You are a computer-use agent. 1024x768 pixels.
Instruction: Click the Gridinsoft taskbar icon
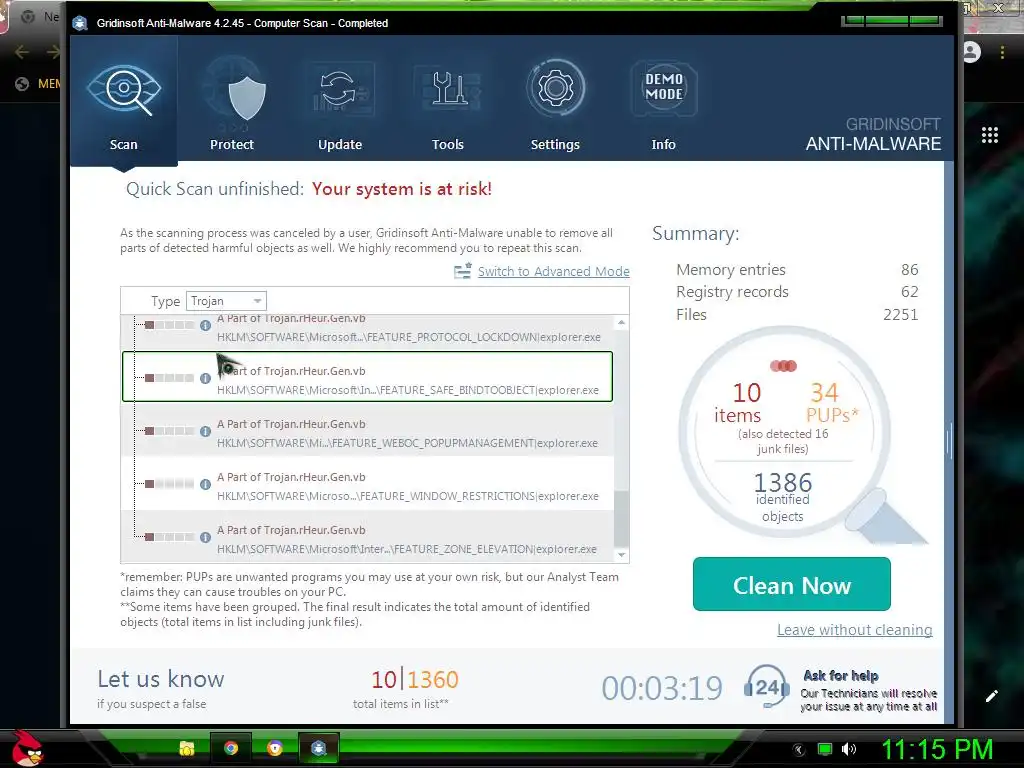[x=319, y=748]
